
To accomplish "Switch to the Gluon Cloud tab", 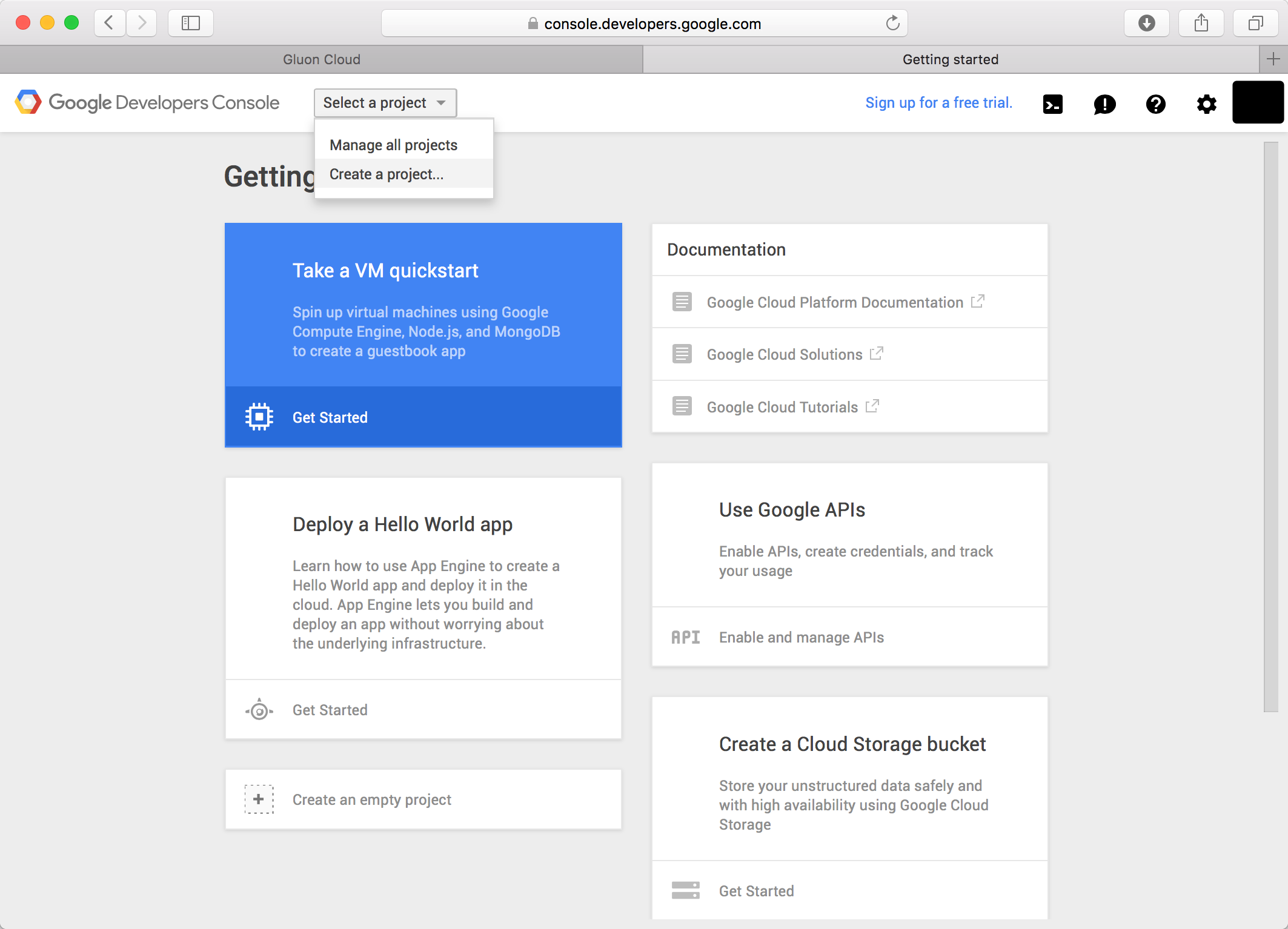I will 321,59.
